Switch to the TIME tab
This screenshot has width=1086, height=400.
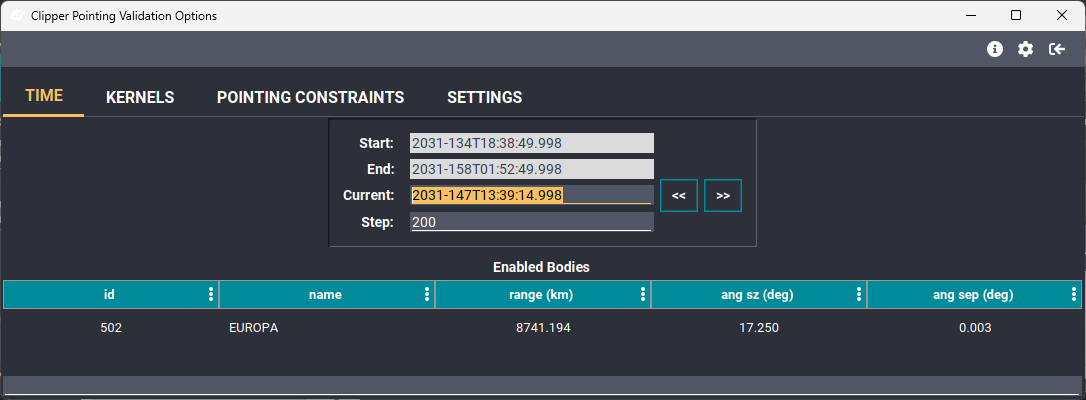[44, 96]
